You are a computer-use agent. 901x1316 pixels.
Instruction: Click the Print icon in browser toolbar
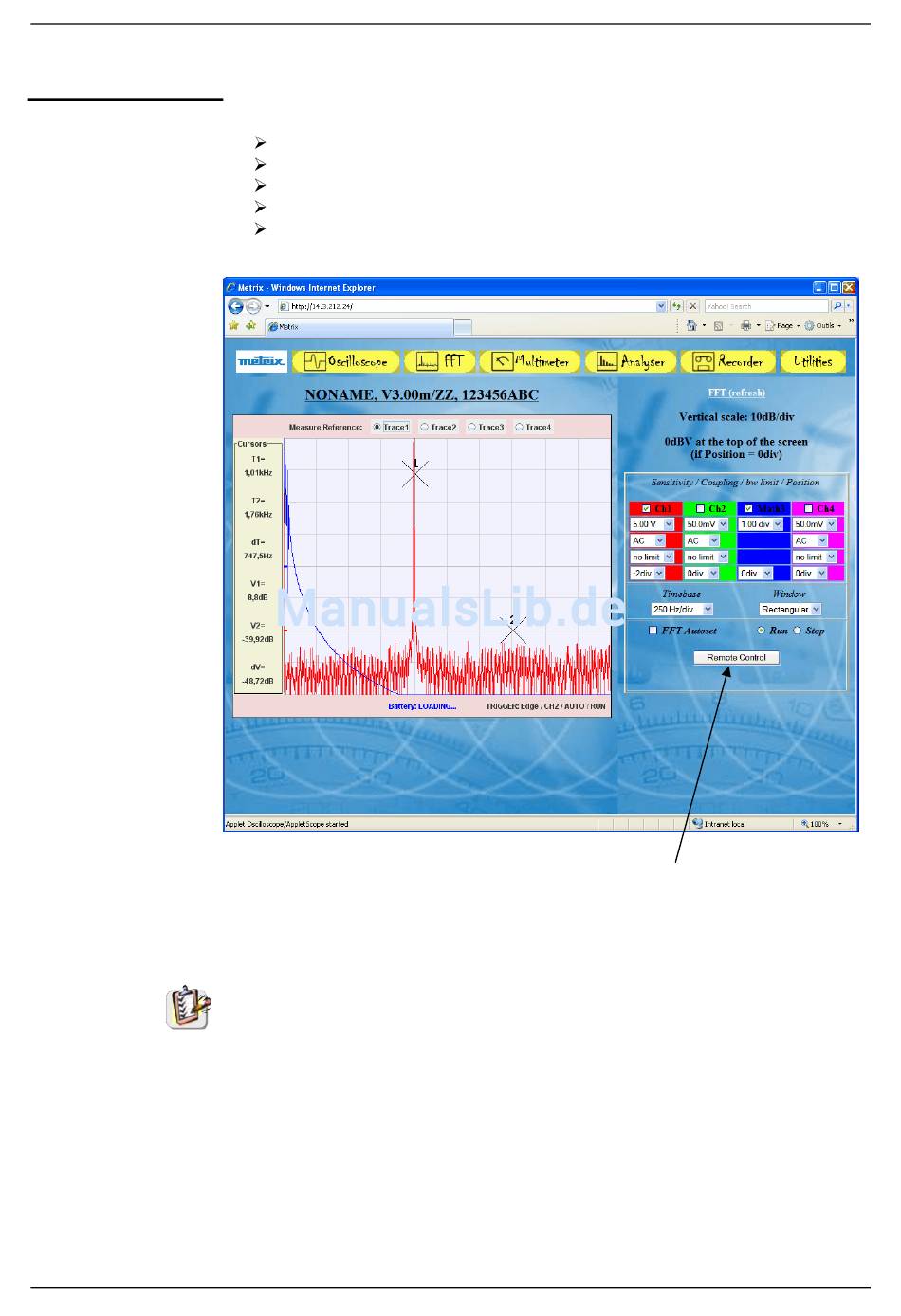tap(746, 326)
